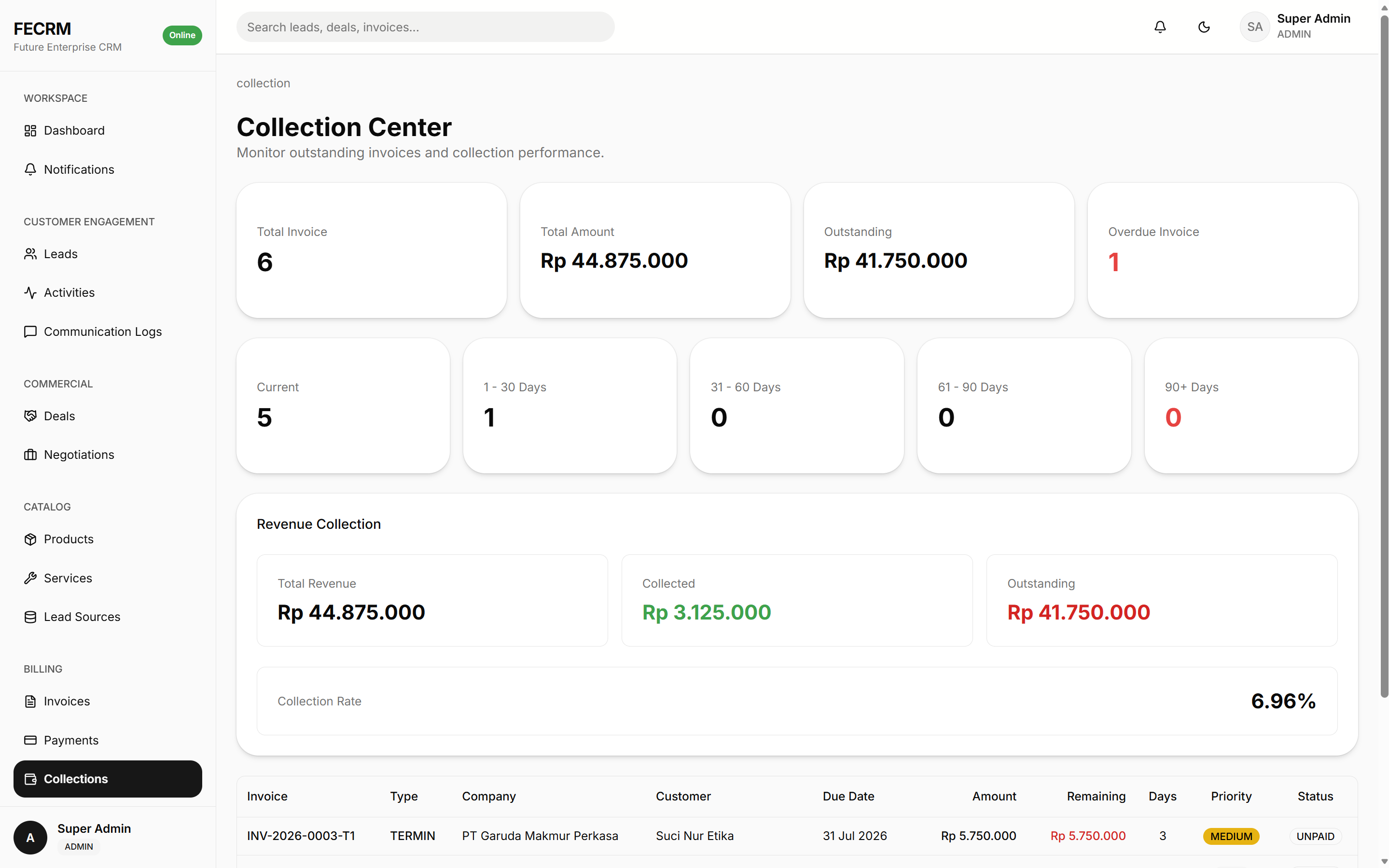Click the Current aging value 5

point(264,417)
